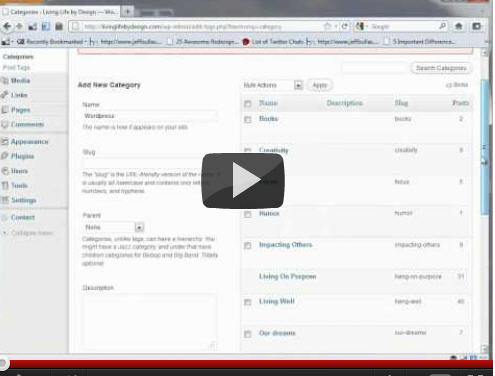The width and height of the screenshot is (495, 376).
Task: Collapse the admin sidebar menu
Action: (32, 233)
